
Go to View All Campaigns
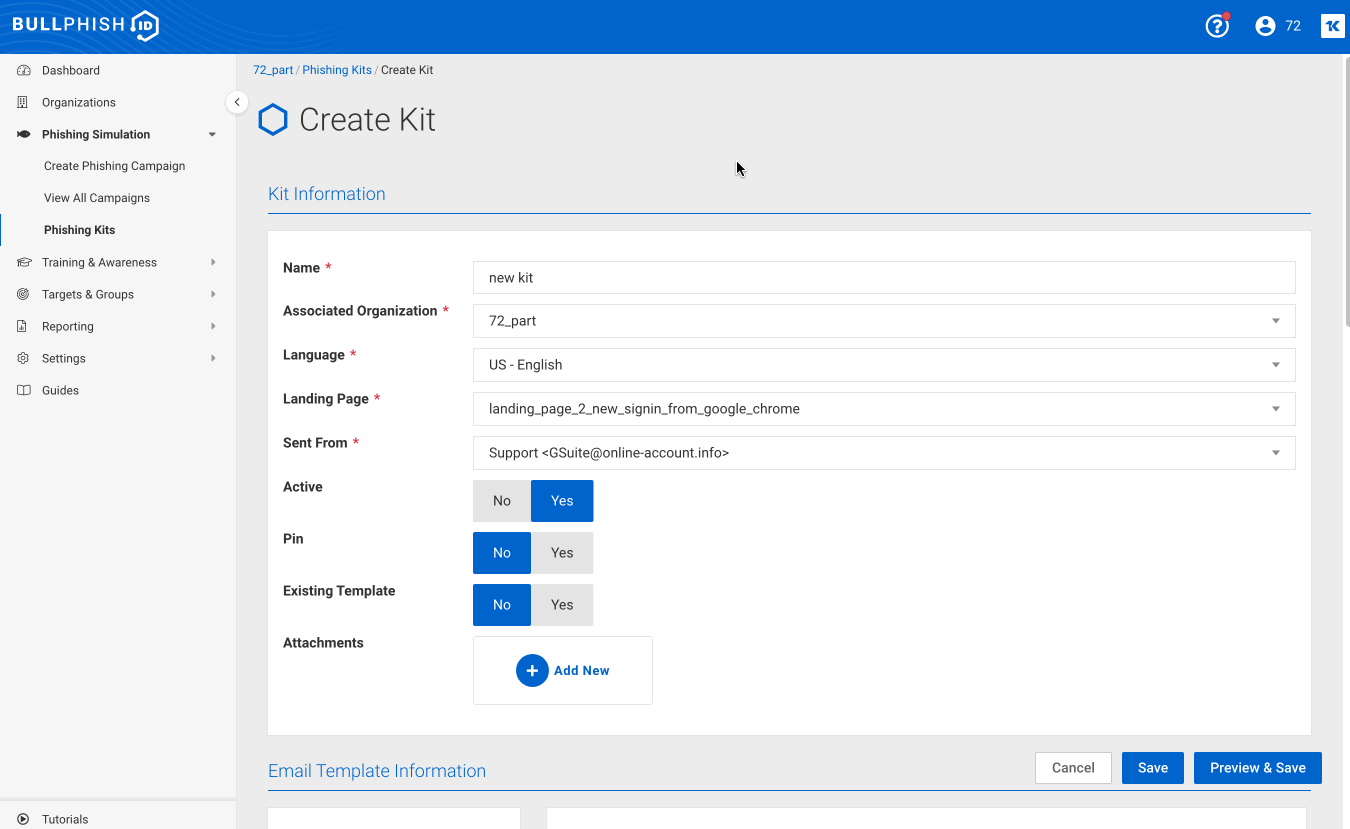point(97,198)
